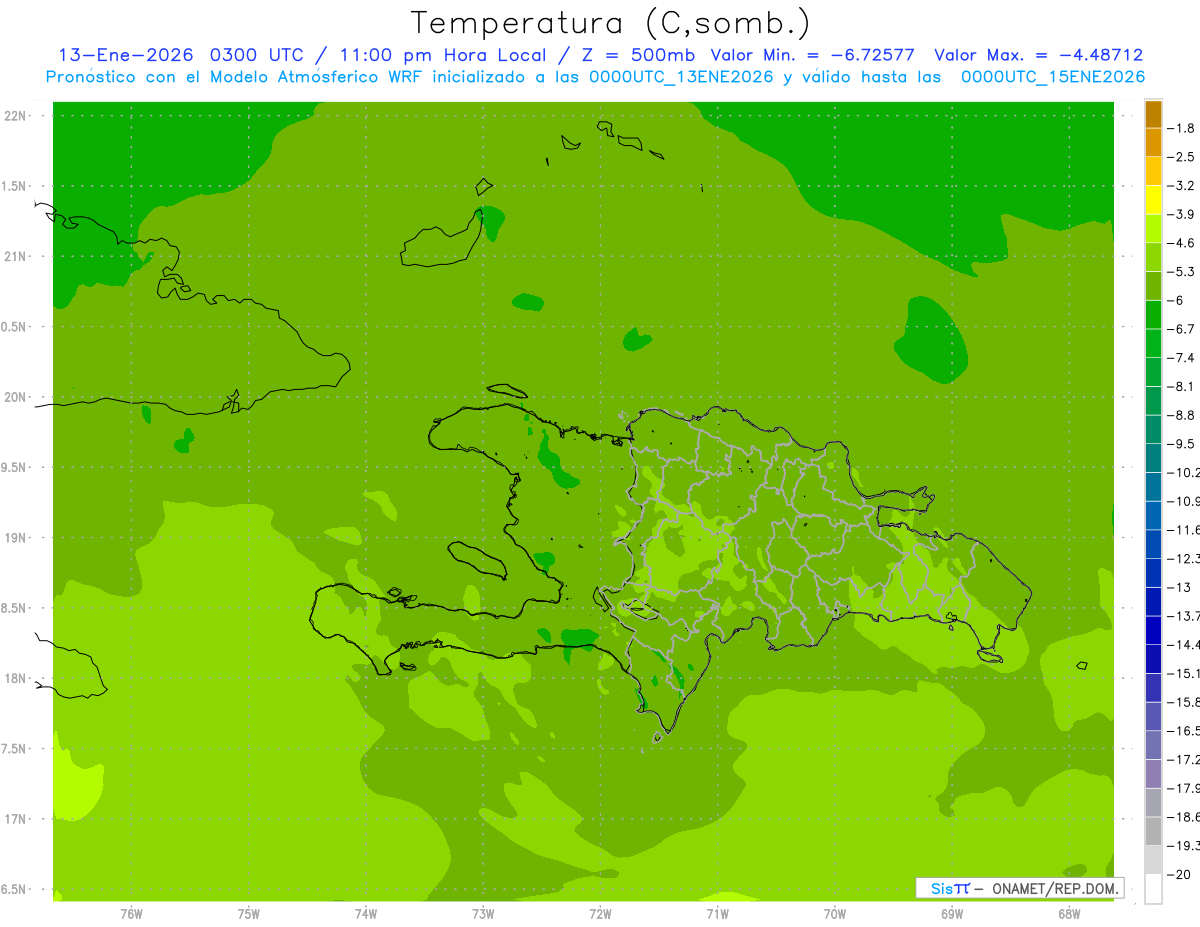1200x927 pixels.
Task: Click the '-4.6' color scale value
Action: point(1182,243)
